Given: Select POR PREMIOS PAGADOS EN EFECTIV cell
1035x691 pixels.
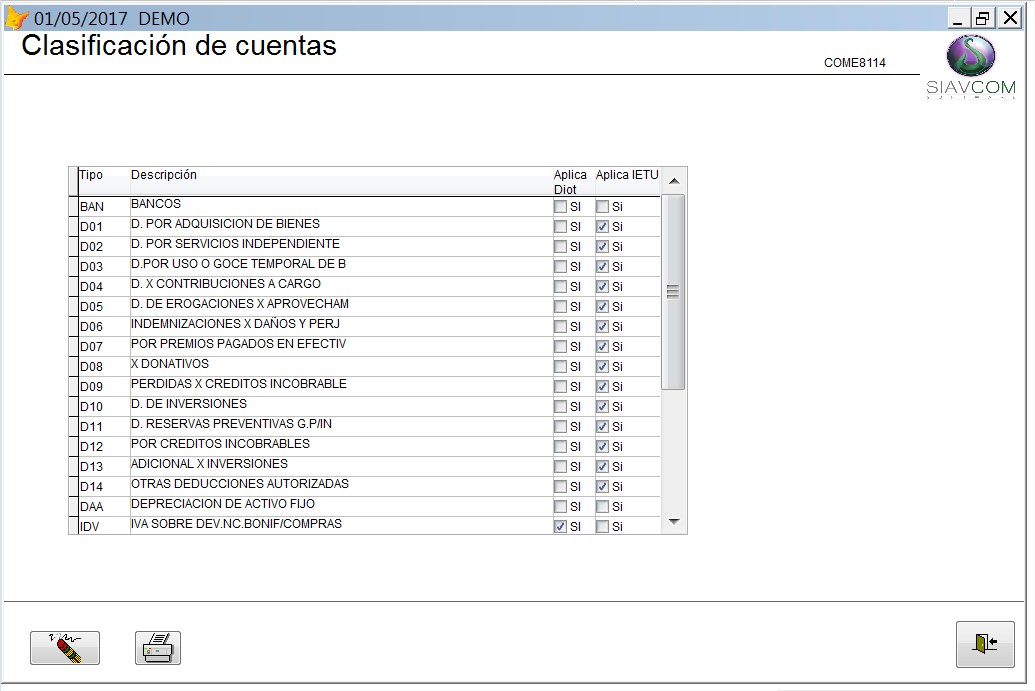Looking at the screenshot, I should [x=341, y=346].
